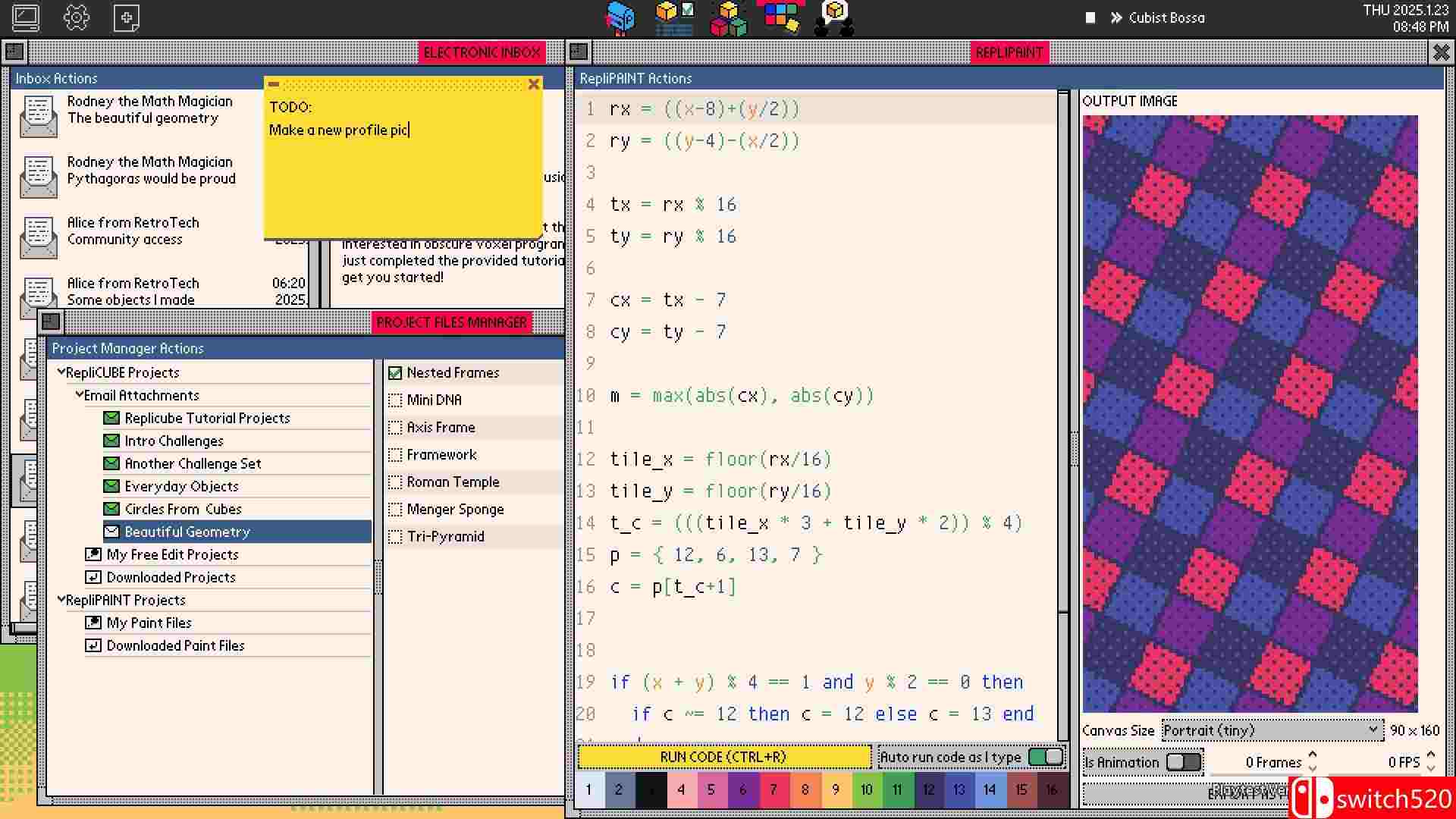Open the Canvas Size dropdown
This screenshot has width=1456, height=819.
1271,730
